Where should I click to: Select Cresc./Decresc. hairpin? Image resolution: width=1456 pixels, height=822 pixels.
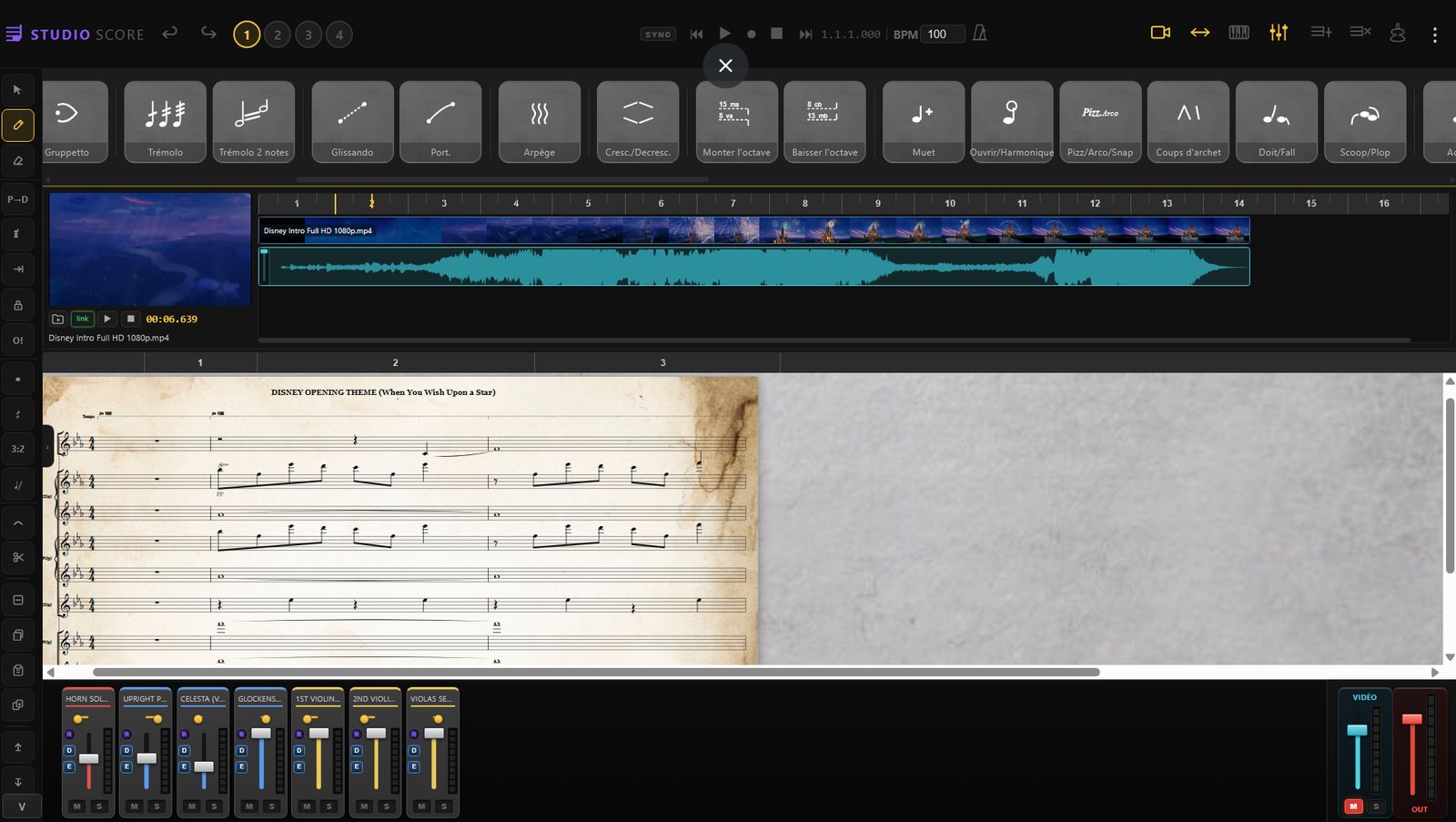coord(638,122)
